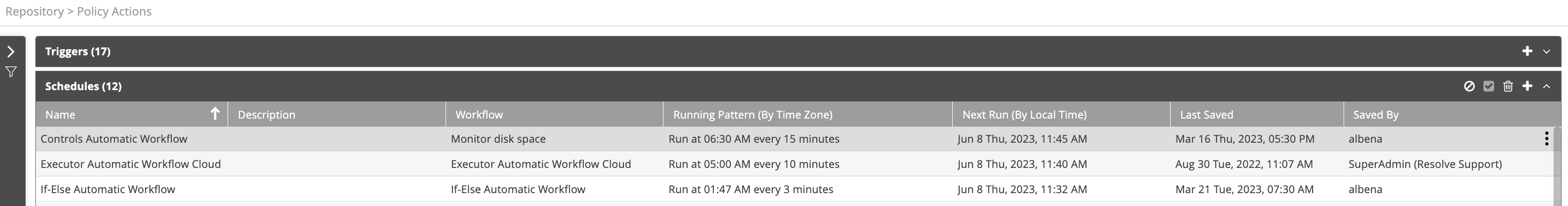The image size is (1568, 206).
Task: Sort by the Last Saved column header
Action: (1207, 115)
